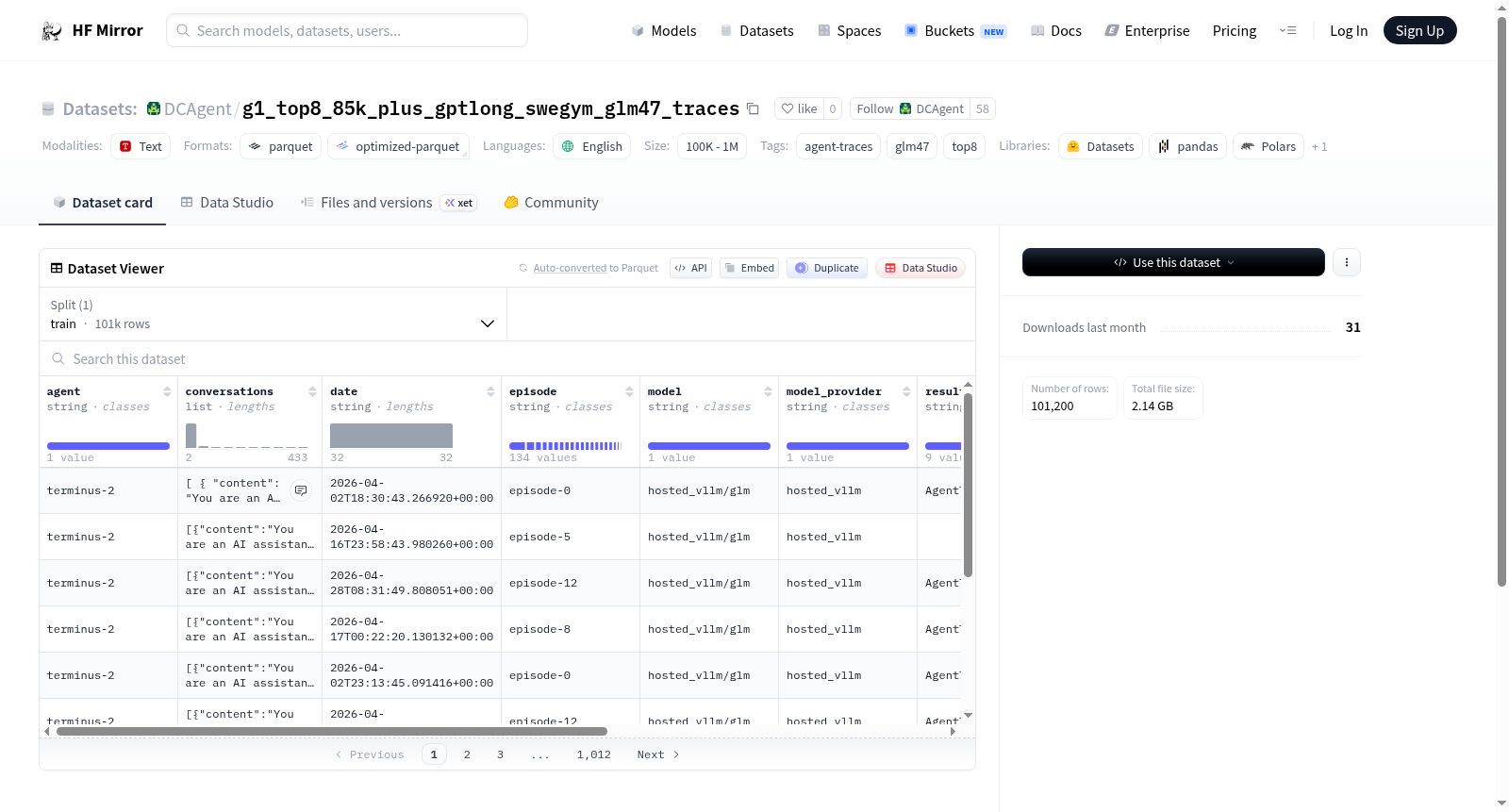The image size is (1509, 812).
Task: Jump to page 3 of the table
Action: (x=500, y=754)
